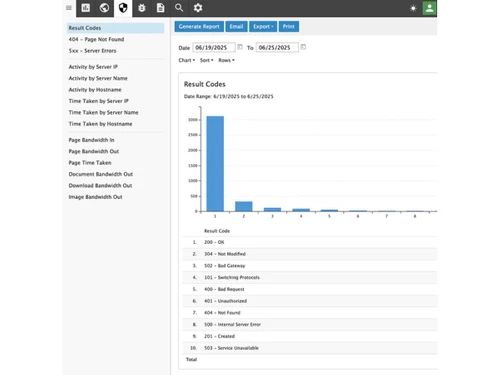Select the 201 - Created row
This screenshot has width=500, height=375.
pyautogui.click(x=310, y=336)
